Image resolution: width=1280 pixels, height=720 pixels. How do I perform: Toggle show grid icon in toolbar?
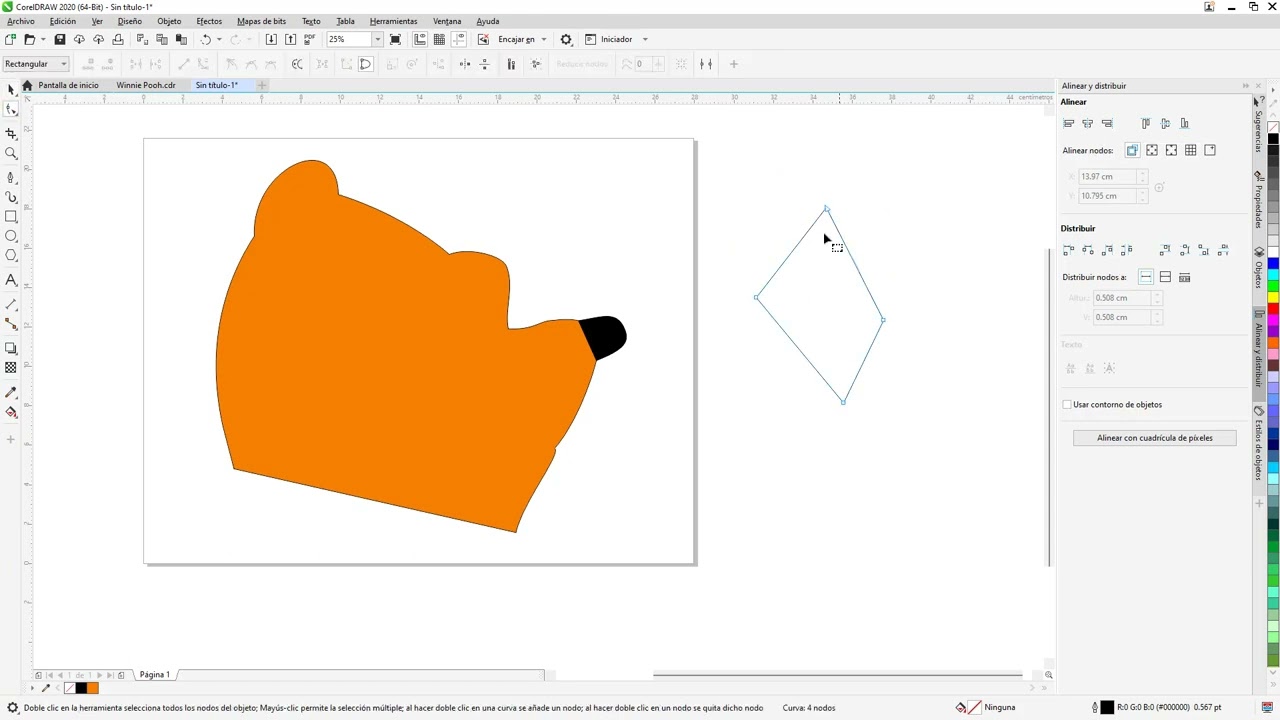pyautogui.click(x=439, y=39)
